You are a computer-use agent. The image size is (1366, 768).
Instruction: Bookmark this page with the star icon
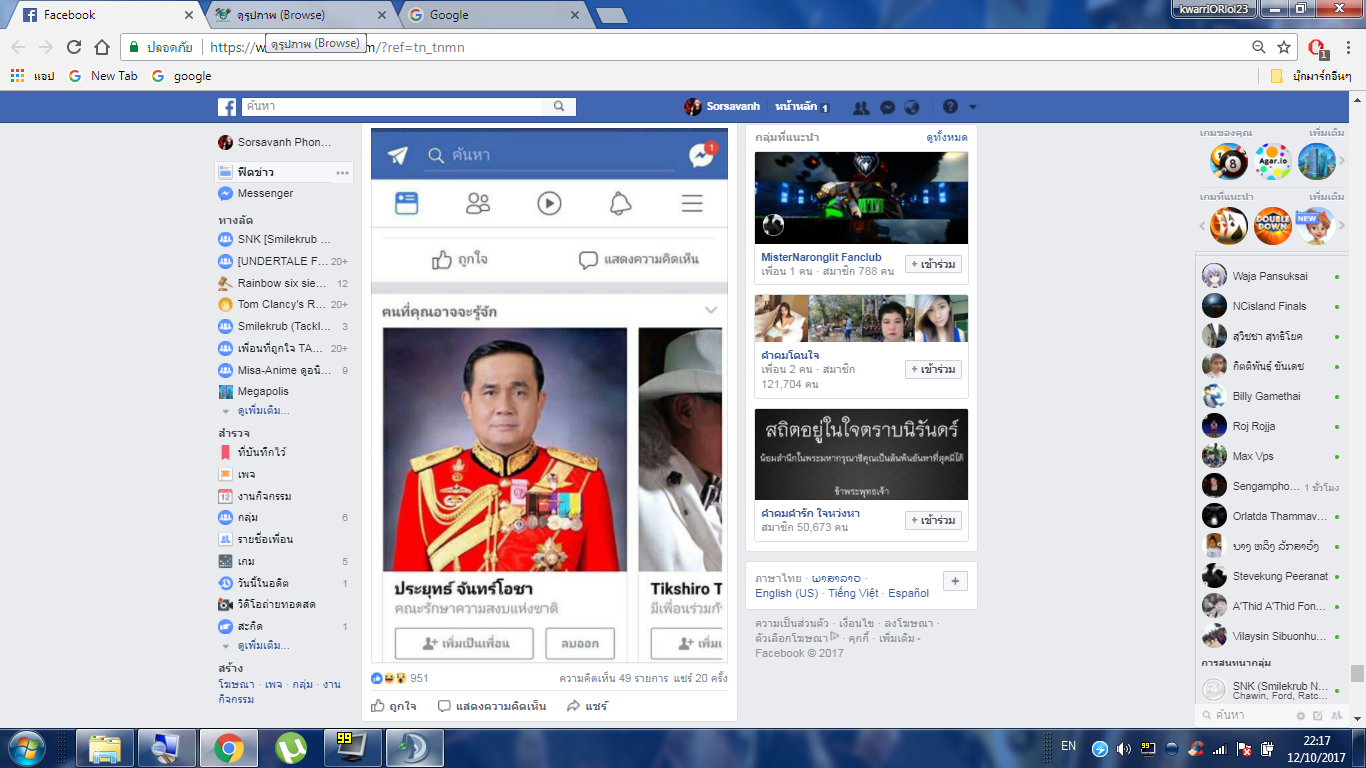click(x=1284, y=47)
